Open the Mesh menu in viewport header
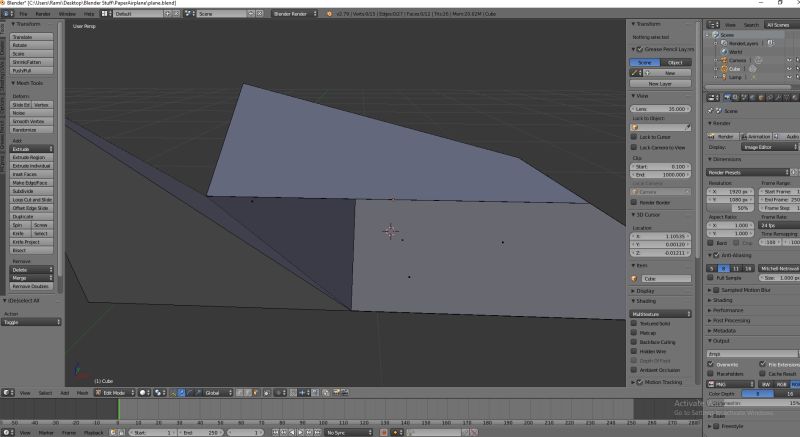The image size is (800, 437). pos(82,393)
